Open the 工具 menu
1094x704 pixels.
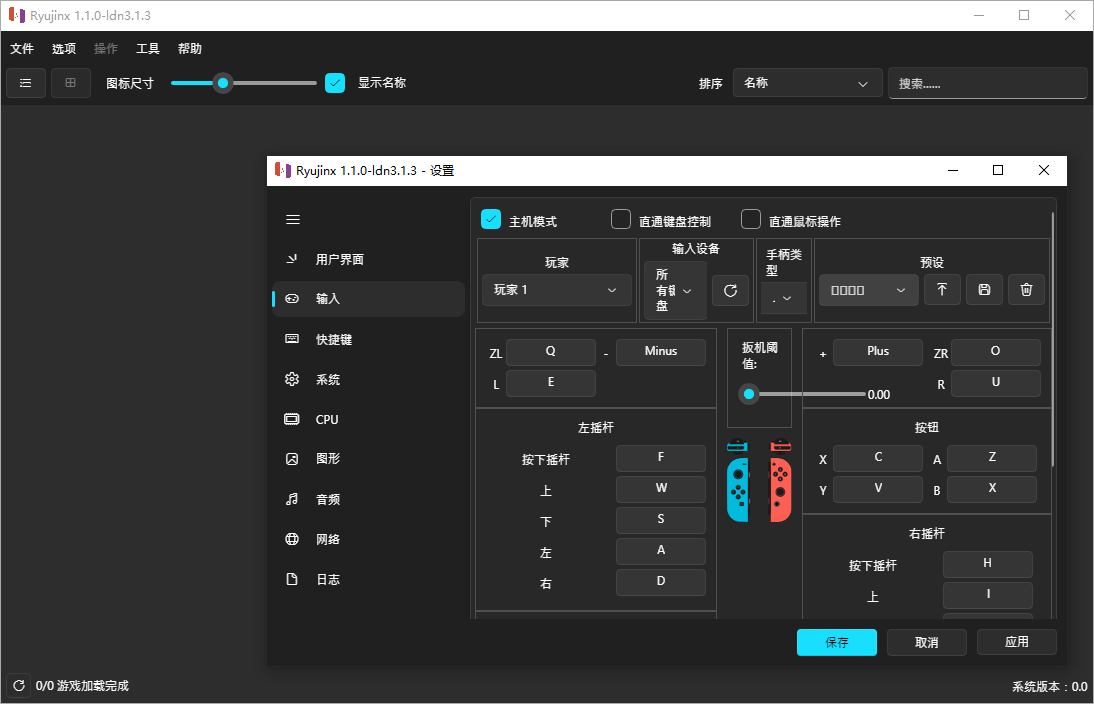[x=147, y=48]
